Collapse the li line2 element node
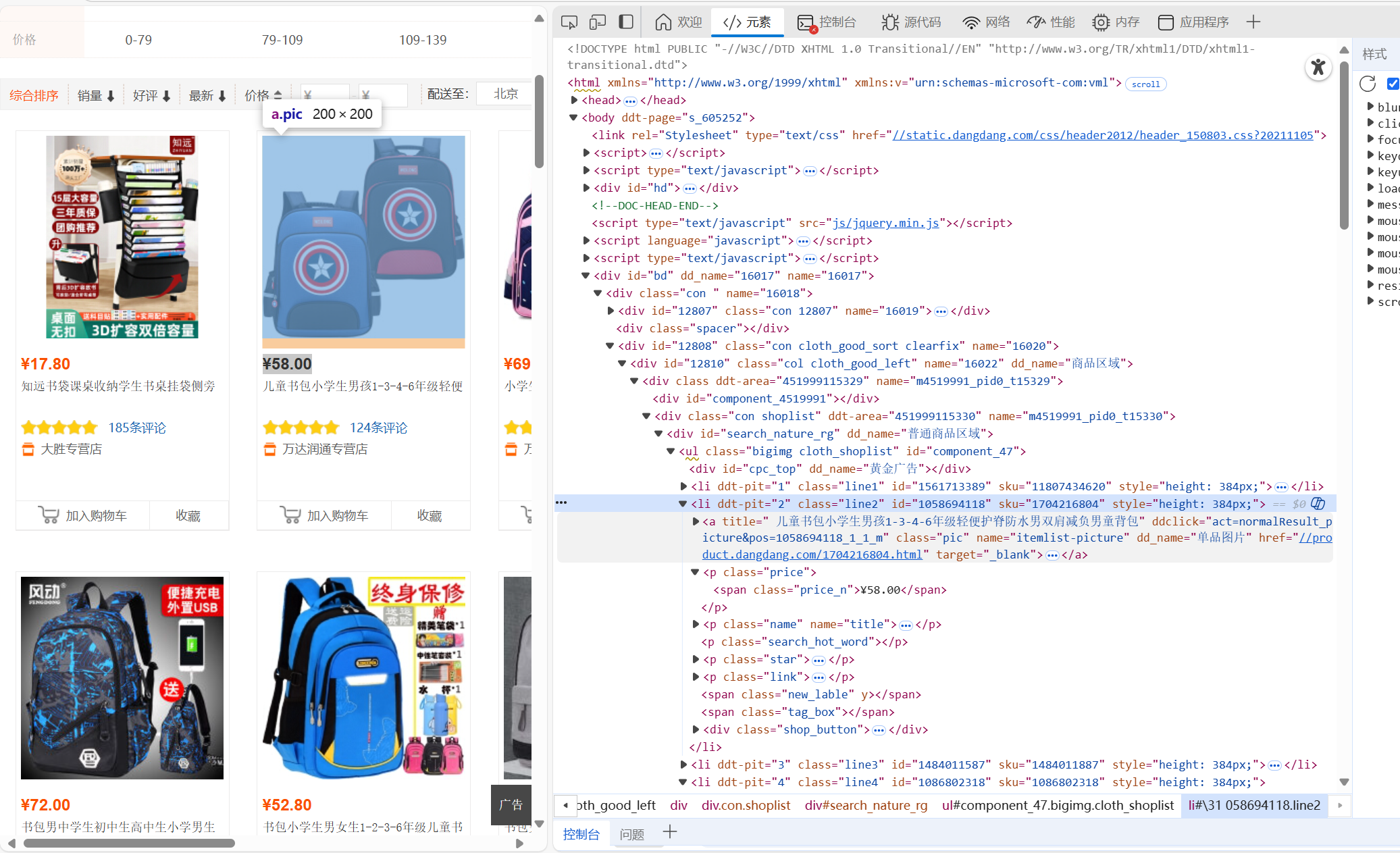Viewport: 1400px width, 853px height. [683, 504]
